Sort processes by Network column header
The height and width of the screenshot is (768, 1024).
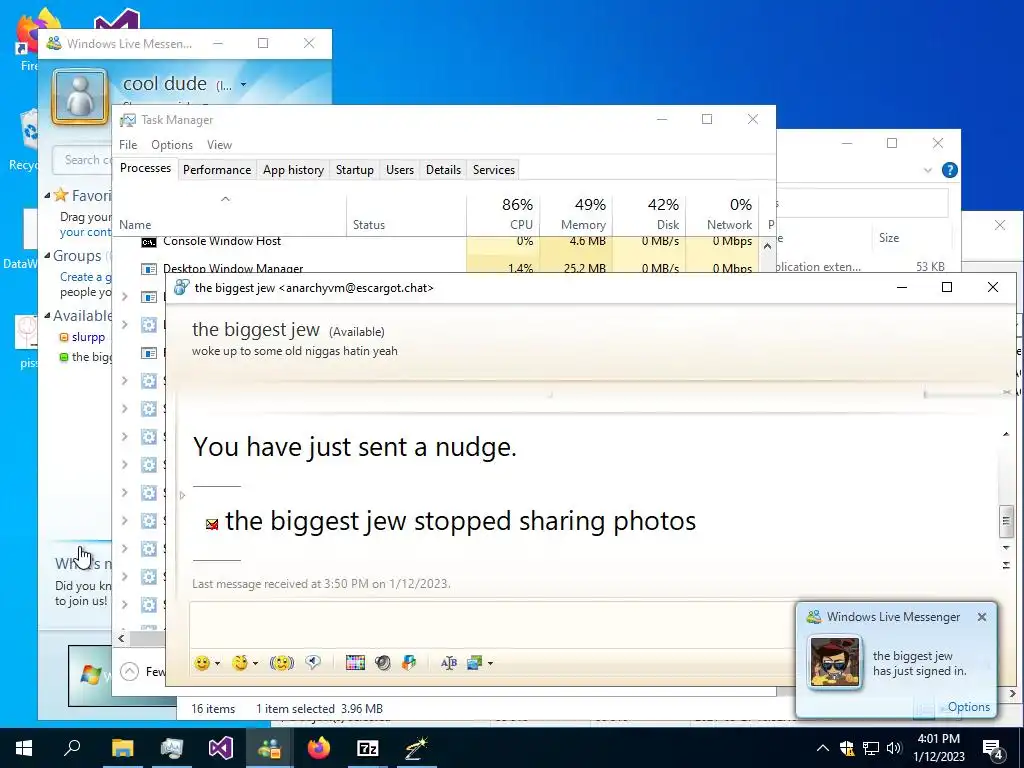722,214
